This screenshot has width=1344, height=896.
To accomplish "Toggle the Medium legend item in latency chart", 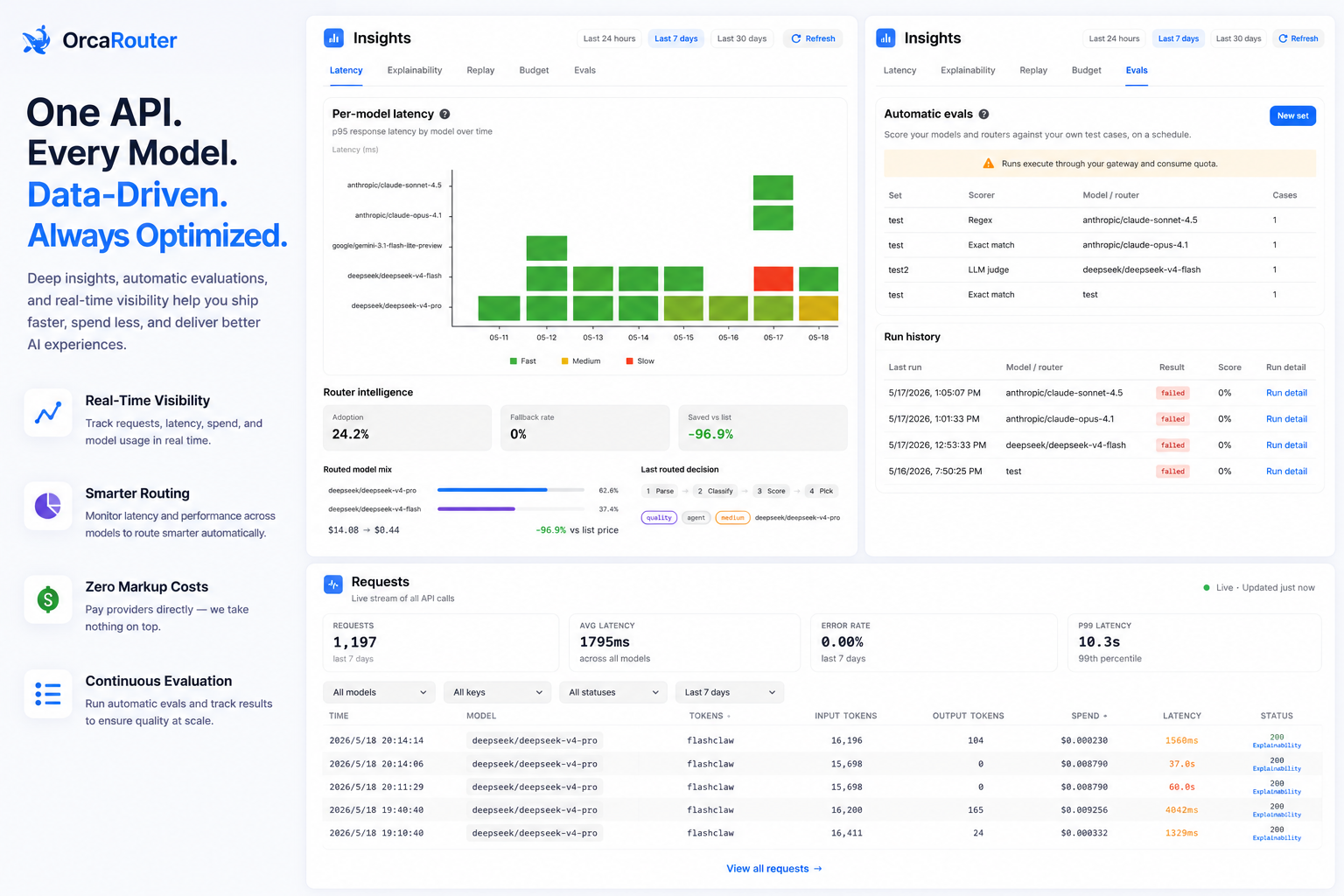I will [x=581, y=360].
